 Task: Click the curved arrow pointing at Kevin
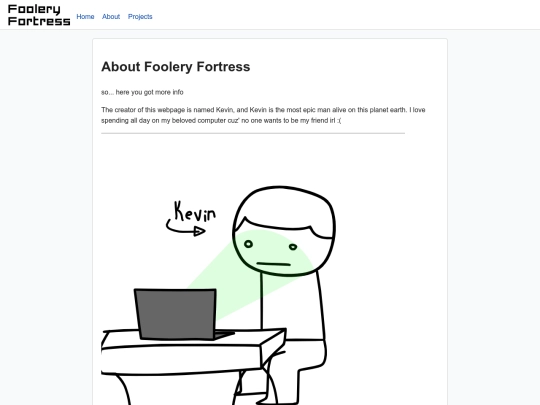[x=186, y=228]
